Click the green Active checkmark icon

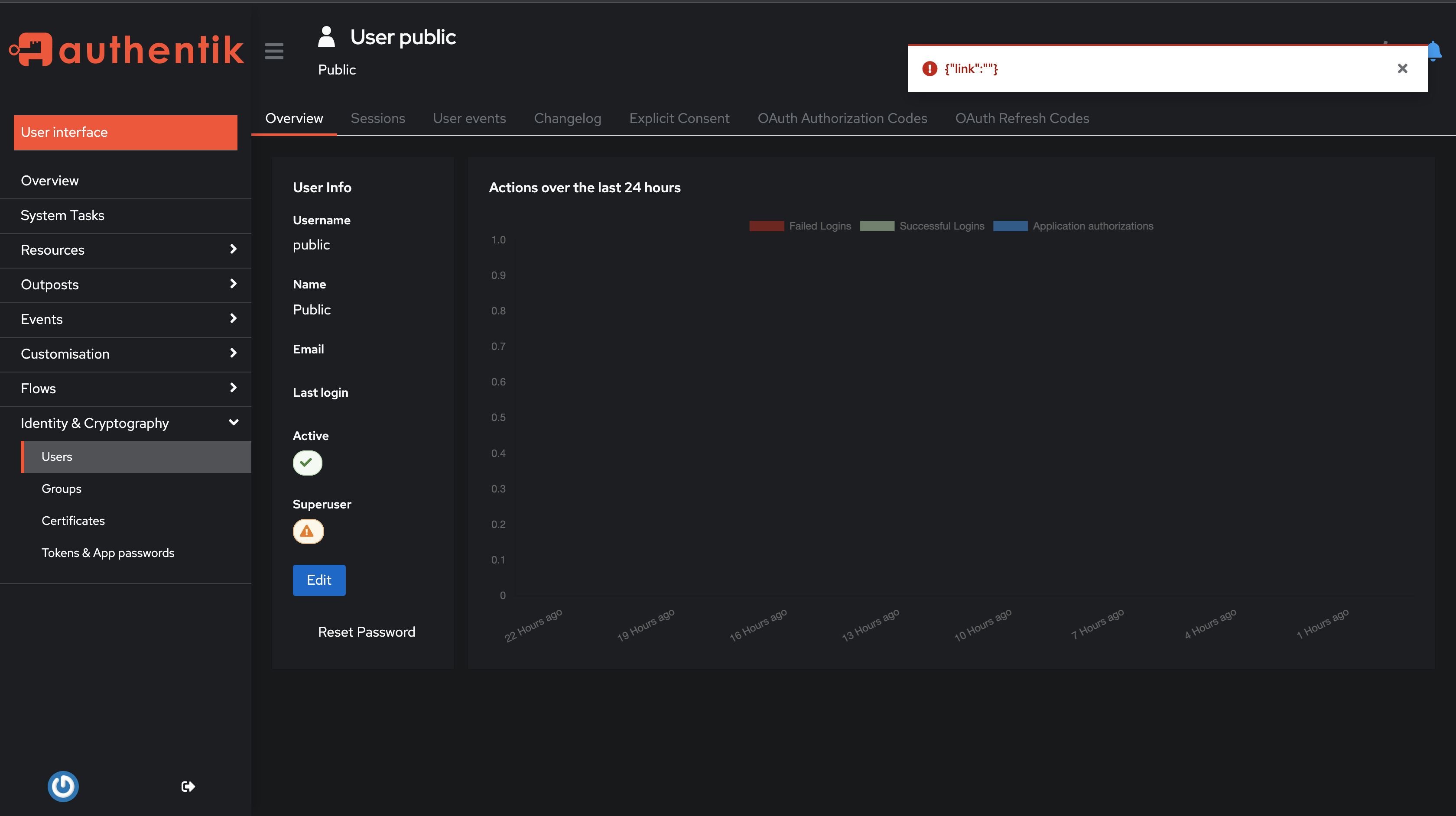pyautogui.click(x=307, y=463)
